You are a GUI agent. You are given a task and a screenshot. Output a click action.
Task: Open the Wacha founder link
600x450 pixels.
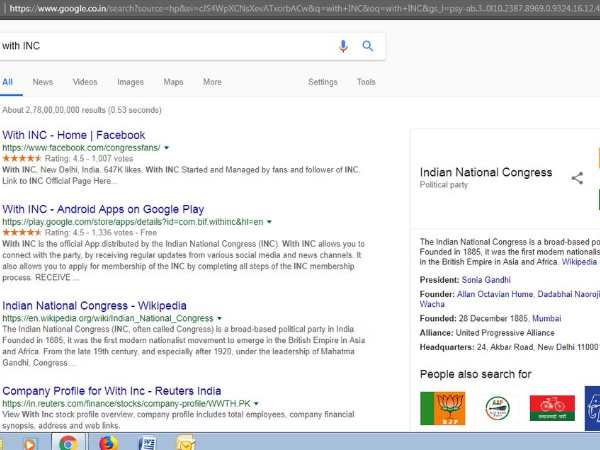[432, 304]
